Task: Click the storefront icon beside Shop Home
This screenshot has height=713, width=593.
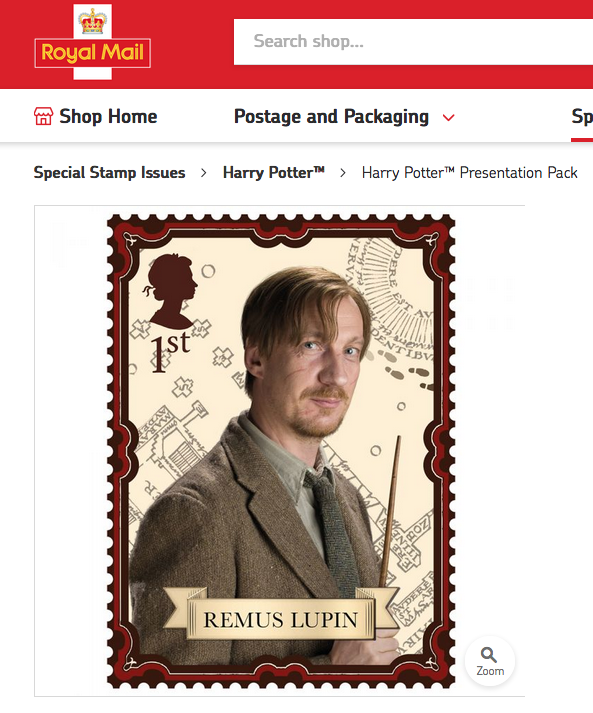Action: (43, 116)
